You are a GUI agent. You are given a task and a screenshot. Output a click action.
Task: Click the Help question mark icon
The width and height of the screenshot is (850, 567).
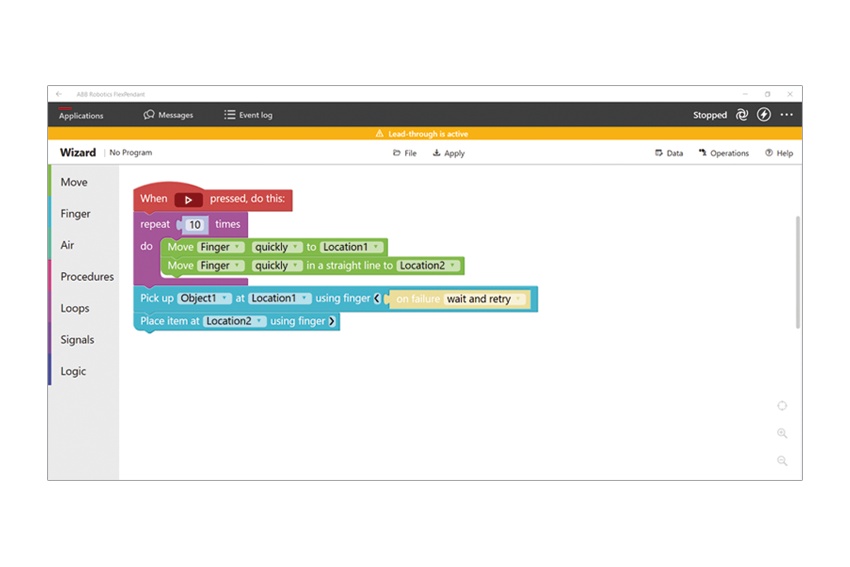pos(769,153)
